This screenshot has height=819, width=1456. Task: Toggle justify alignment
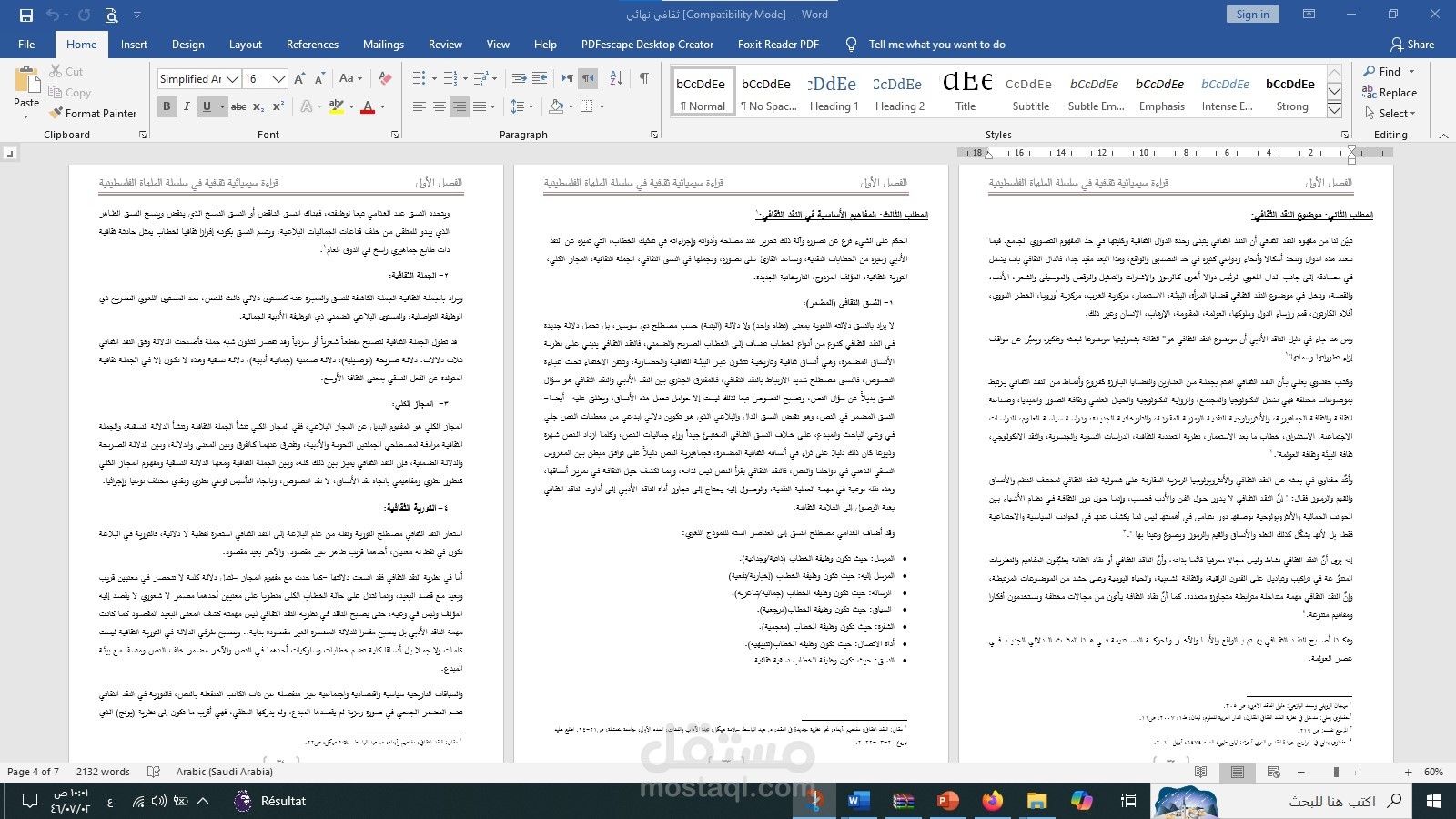[480, 106]
